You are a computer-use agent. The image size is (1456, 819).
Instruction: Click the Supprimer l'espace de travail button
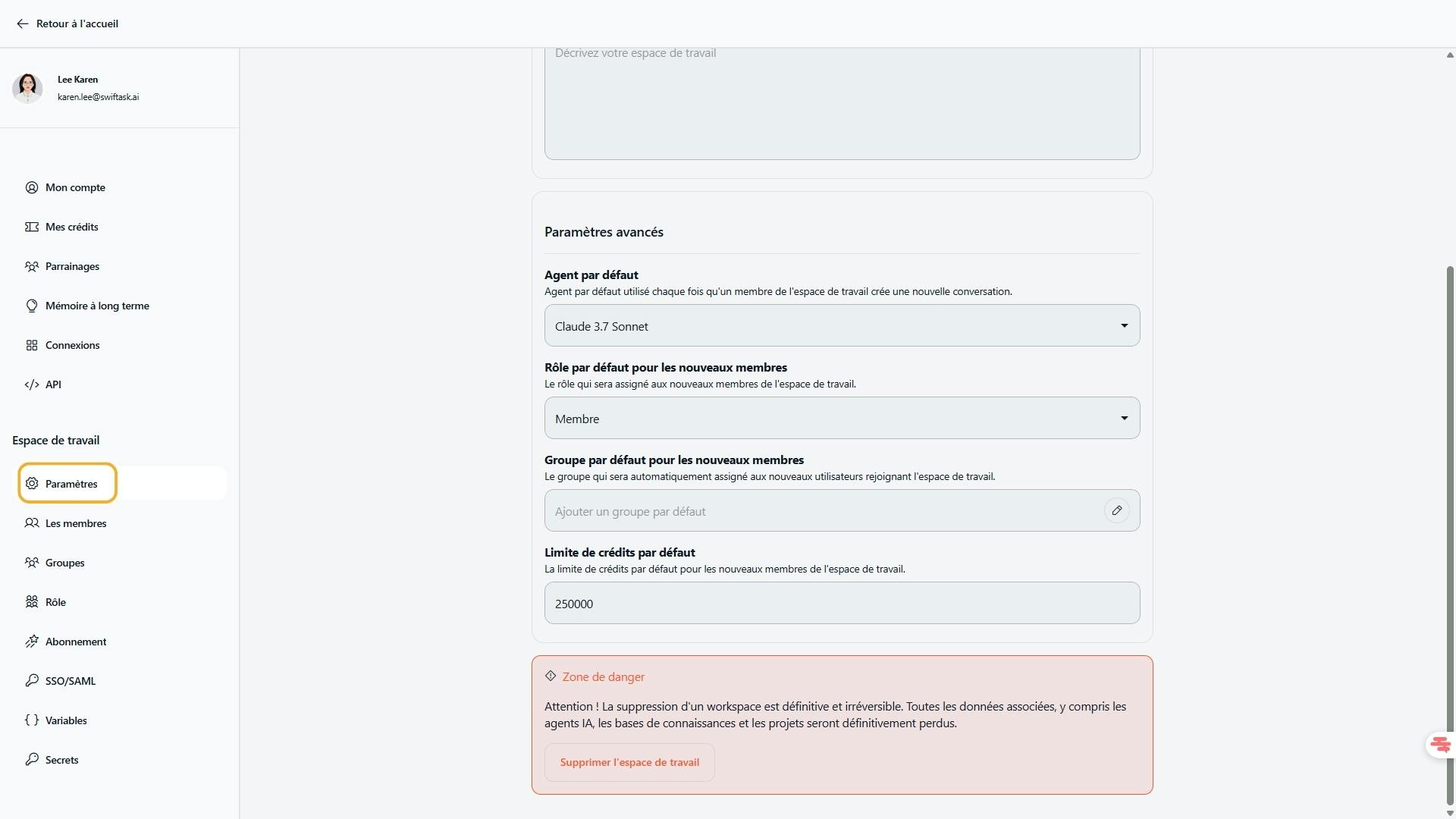[x=629, y=762]
